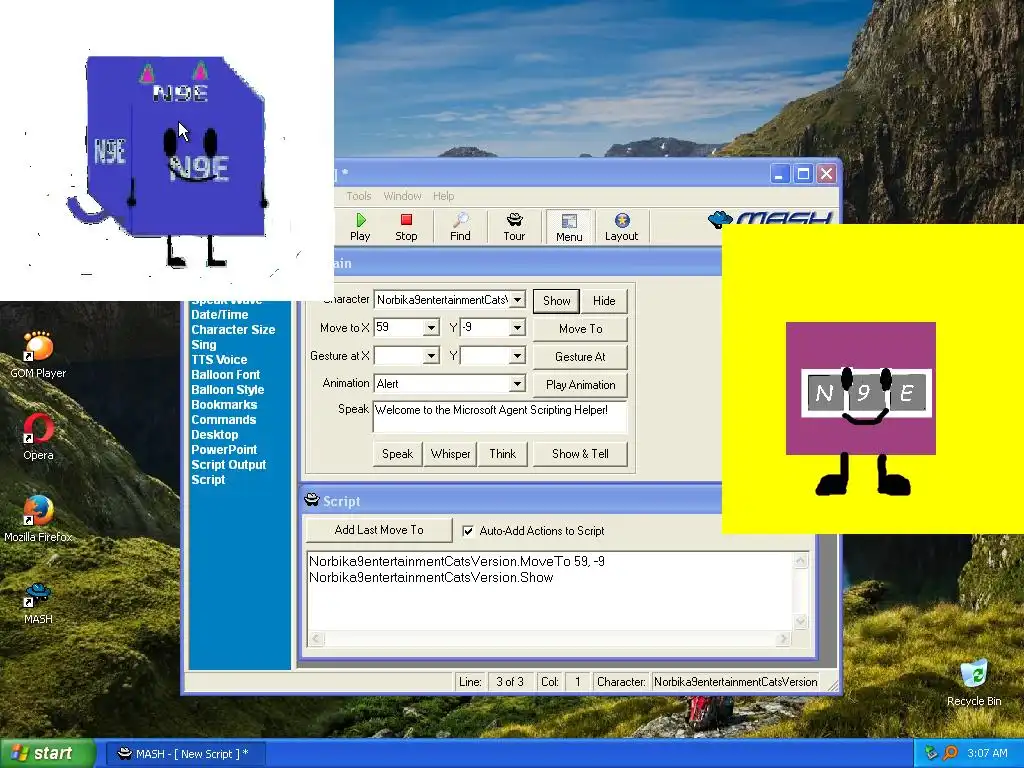The height and width of the screenshot is (768, 1024).
Task: Select Character Size in the sidebar
Action: coord(233,329)
